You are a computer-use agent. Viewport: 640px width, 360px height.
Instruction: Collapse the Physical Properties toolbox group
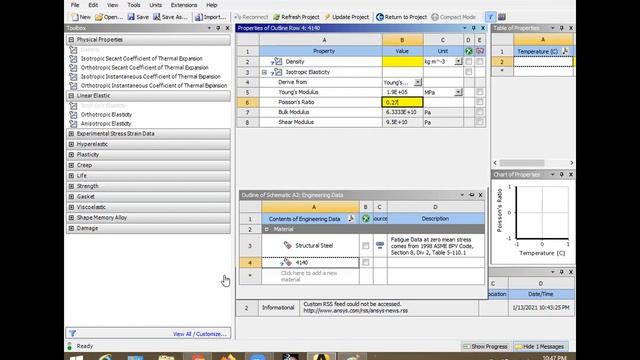click(x=71, y=40)
